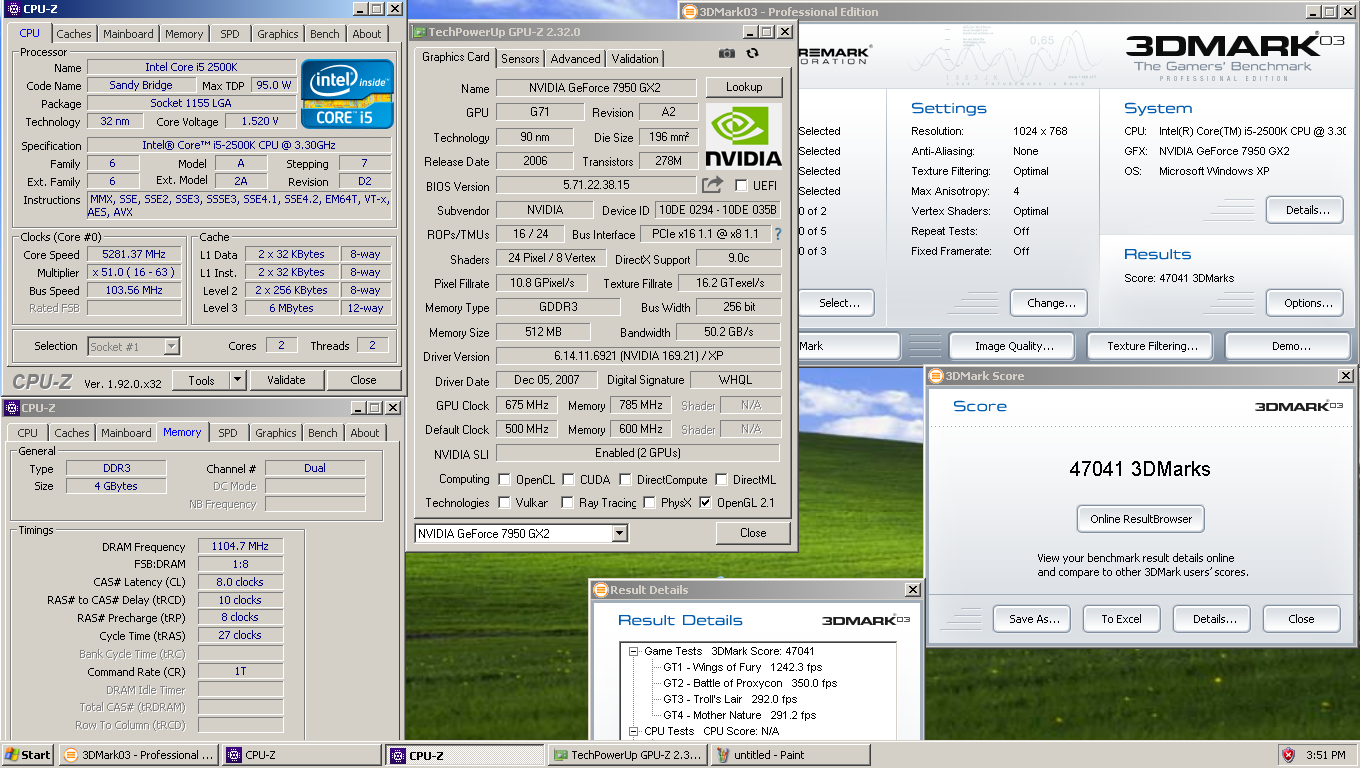Screen dimensions: 1360x768
Task: Click the Result Details window title icon
Action: pyautogui.click(x=600, y=590)
